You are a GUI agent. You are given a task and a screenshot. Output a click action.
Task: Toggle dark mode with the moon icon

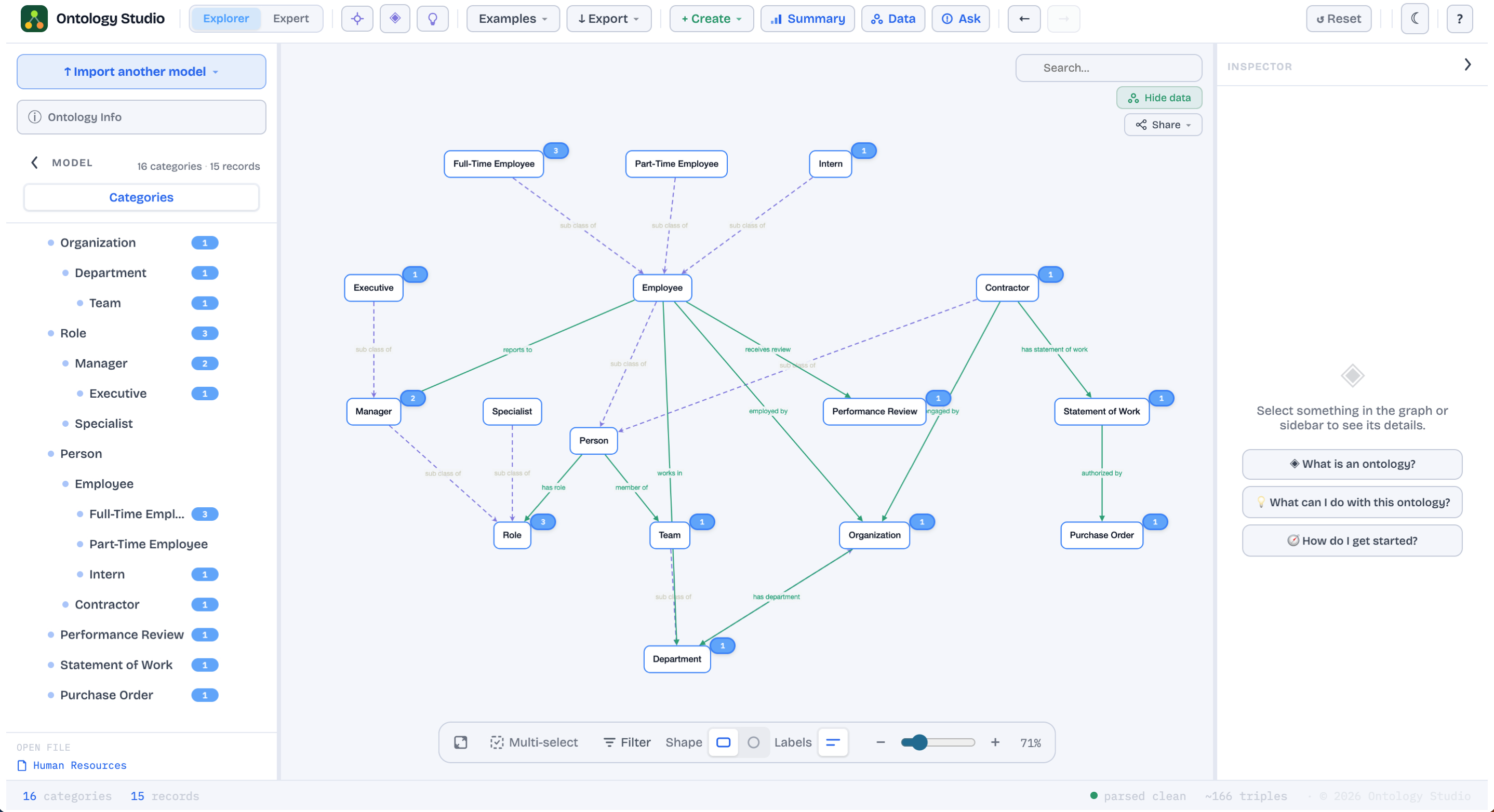(x=1415, y=19)
